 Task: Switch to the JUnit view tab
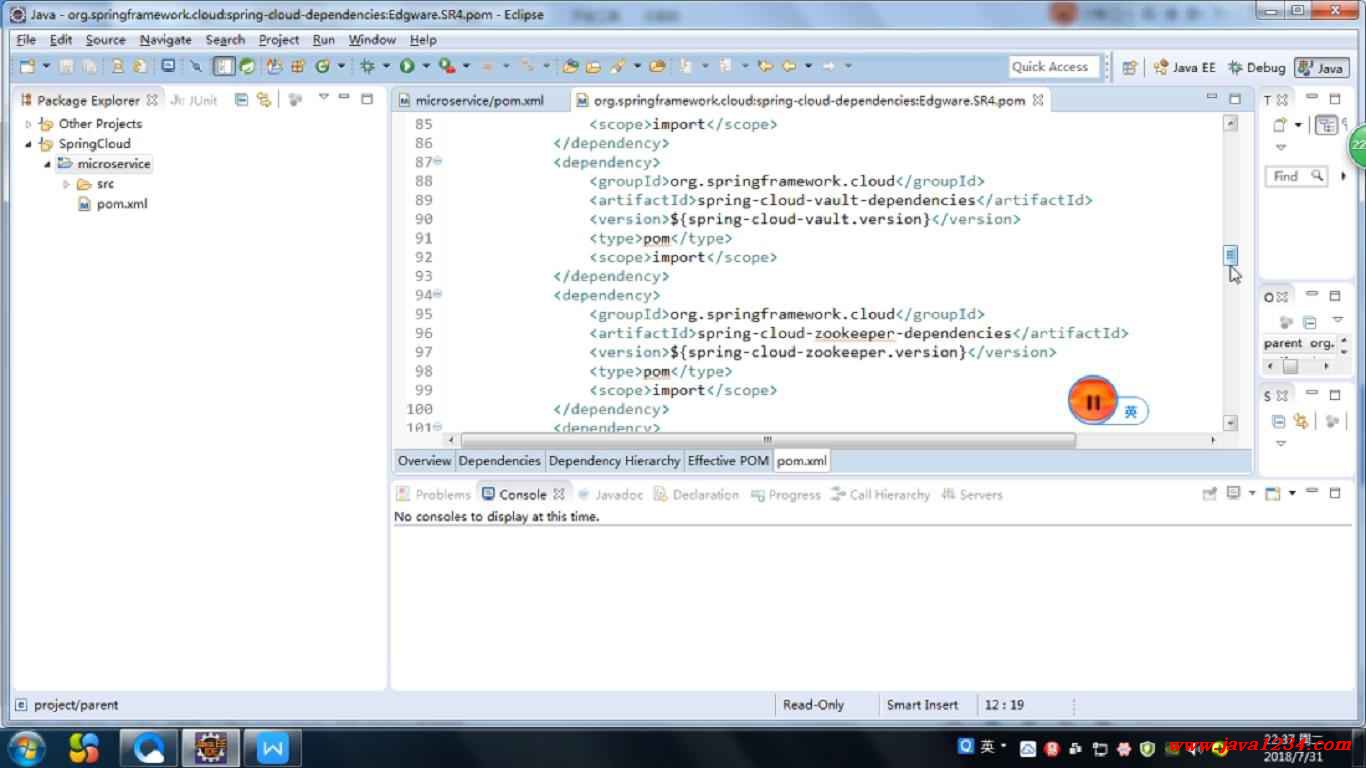pos(194,100)
